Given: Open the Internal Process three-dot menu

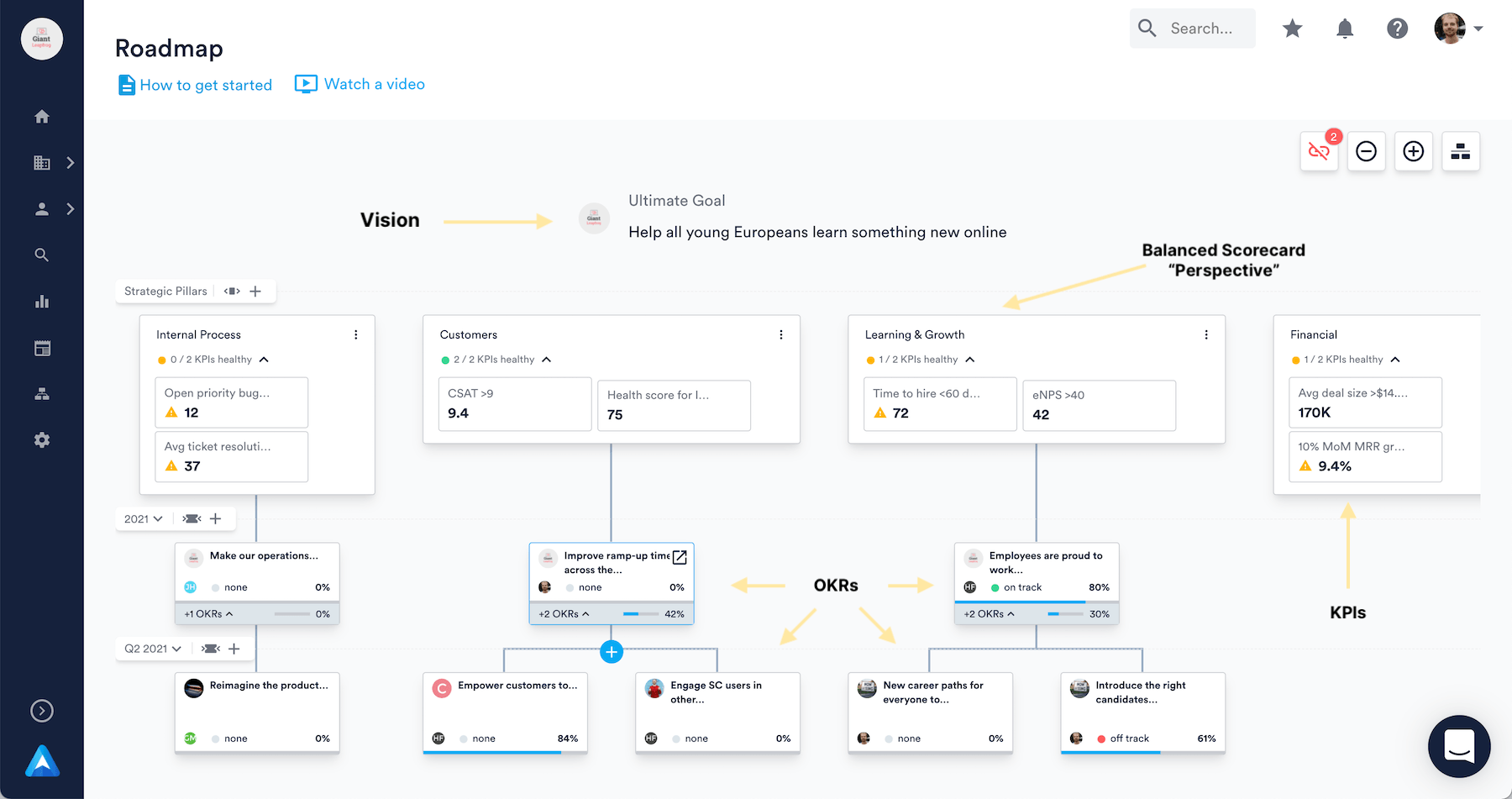Looking at the screenshot, I should pos(355,334).
